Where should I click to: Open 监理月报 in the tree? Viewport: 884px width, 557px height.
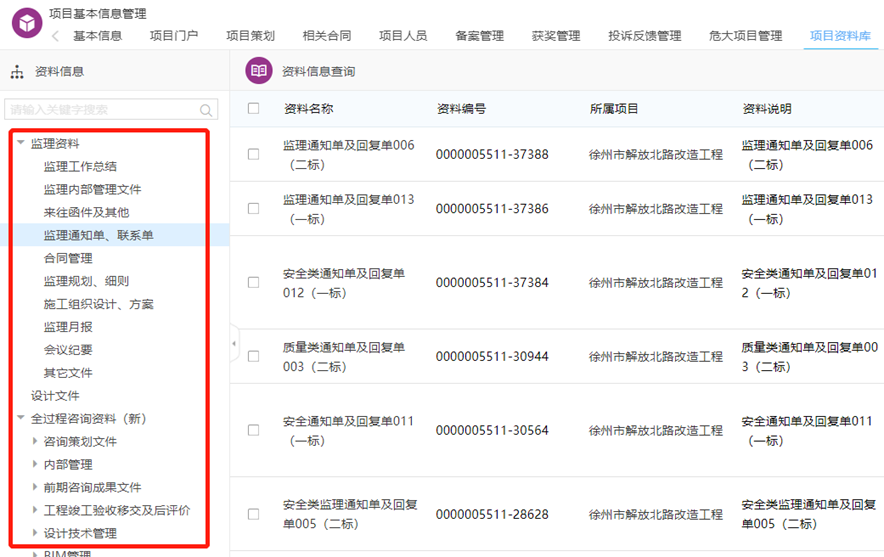[x=68, y=327]
